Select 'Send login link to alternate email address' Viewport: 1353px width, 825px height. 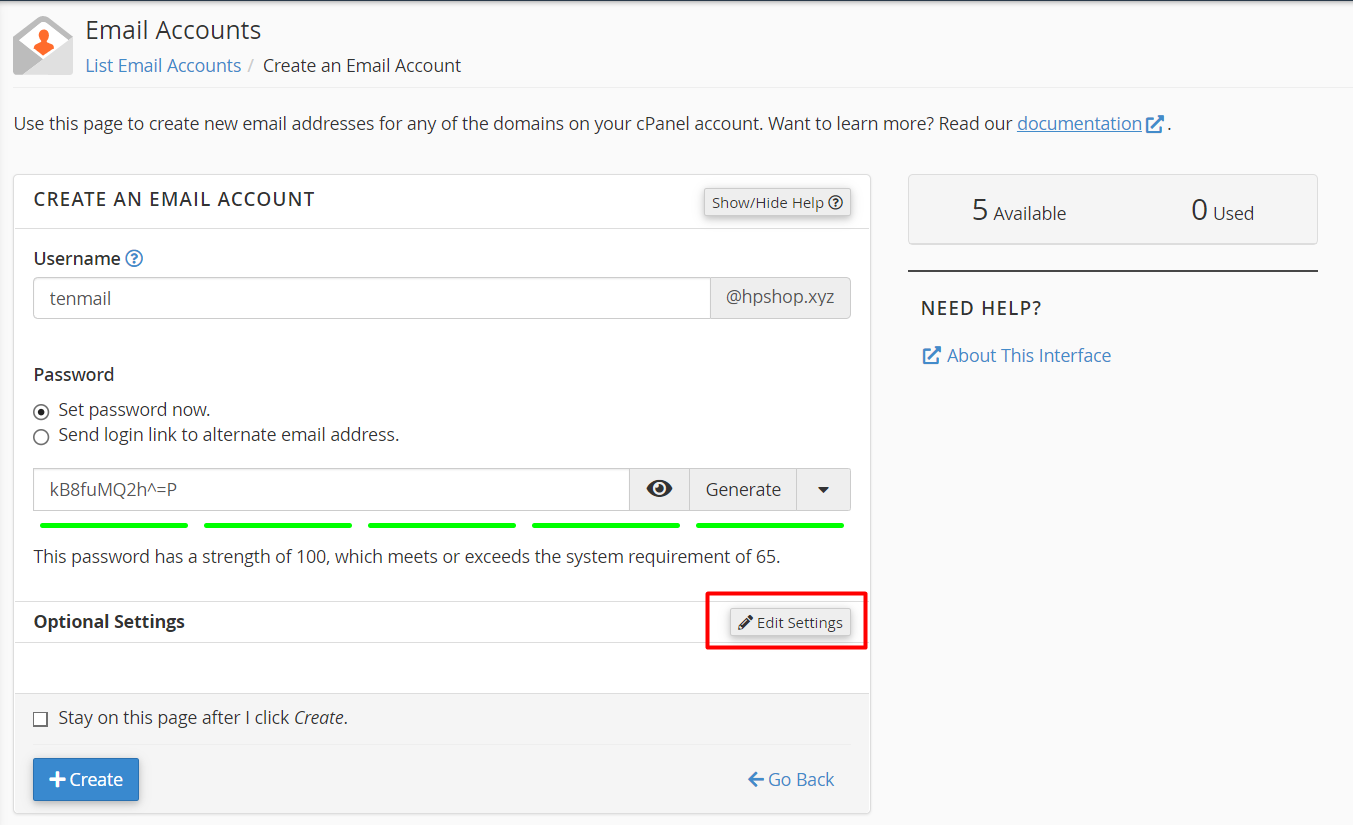click(x=41, y=437)
